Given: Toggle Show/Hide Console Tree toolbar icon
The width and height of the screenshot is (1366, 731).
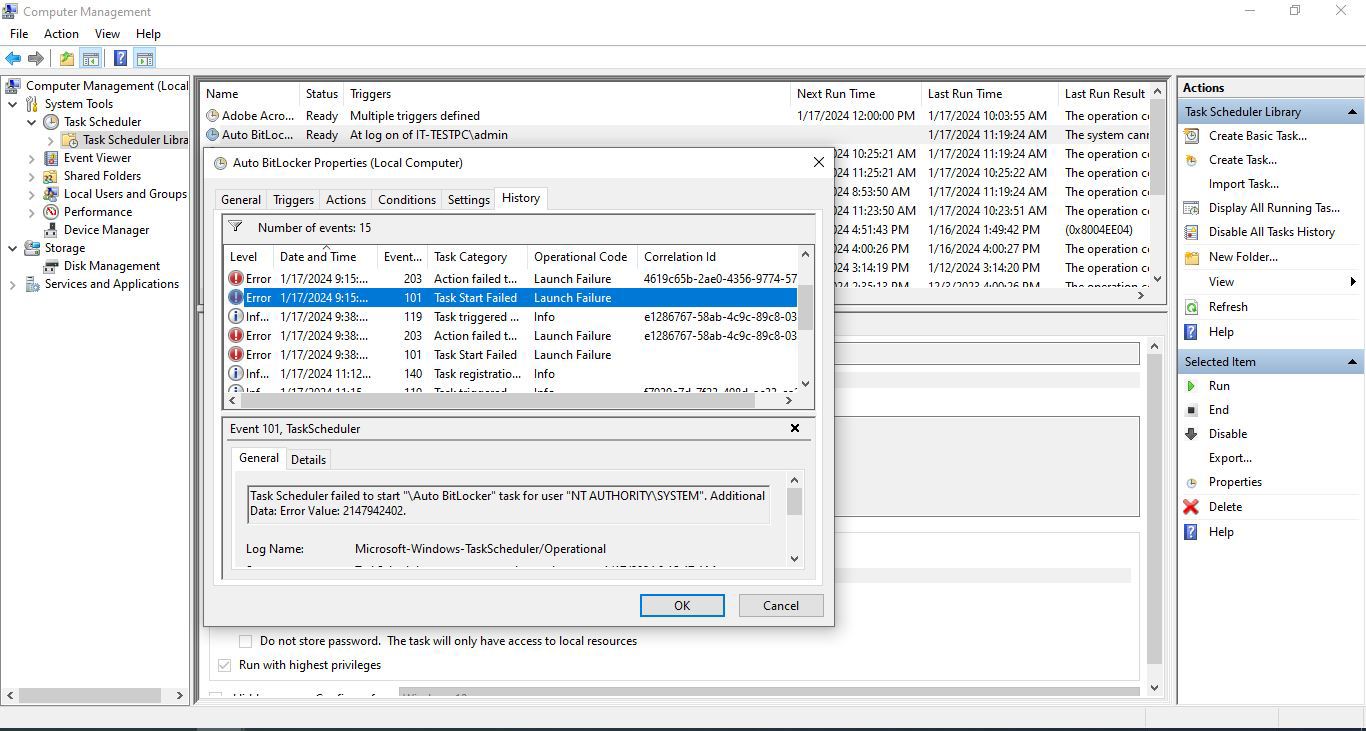Looking at the screenshot, I should [91, 59].
